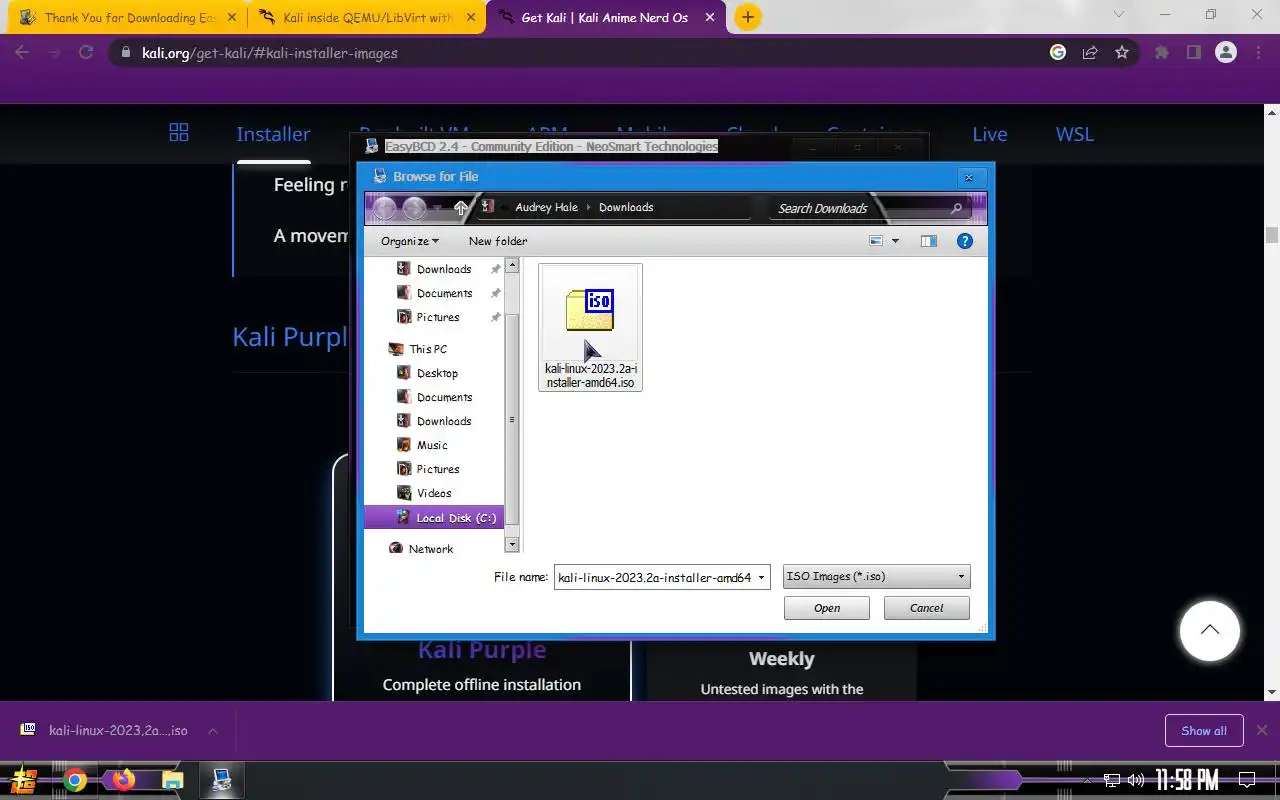Screen dimensions: 1280x800
Task: Click Chrome's Back navigation arrow
Action: tap(22, 53)
